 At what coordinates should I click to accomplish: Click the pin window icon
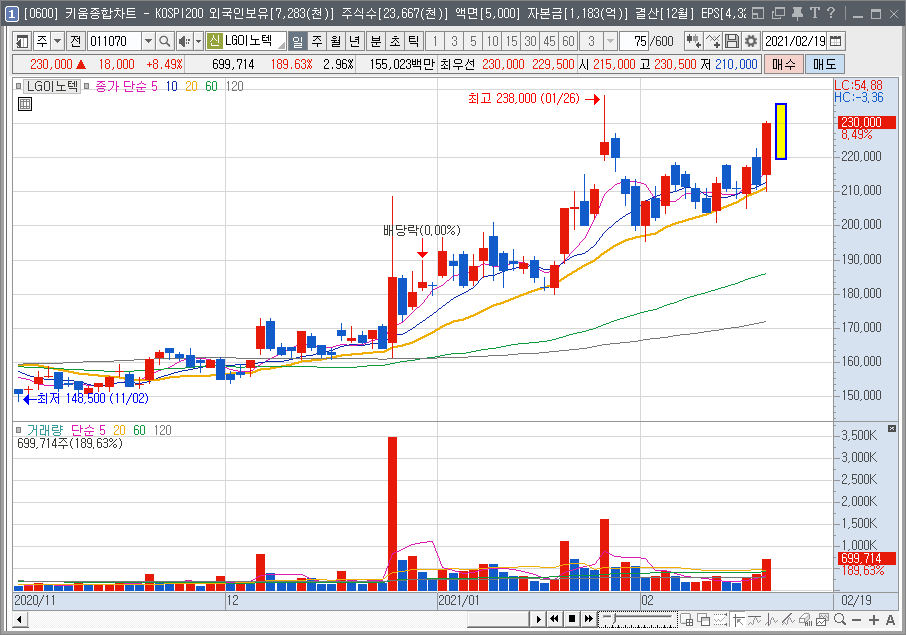pyautogui.click(x=797, y=13)
